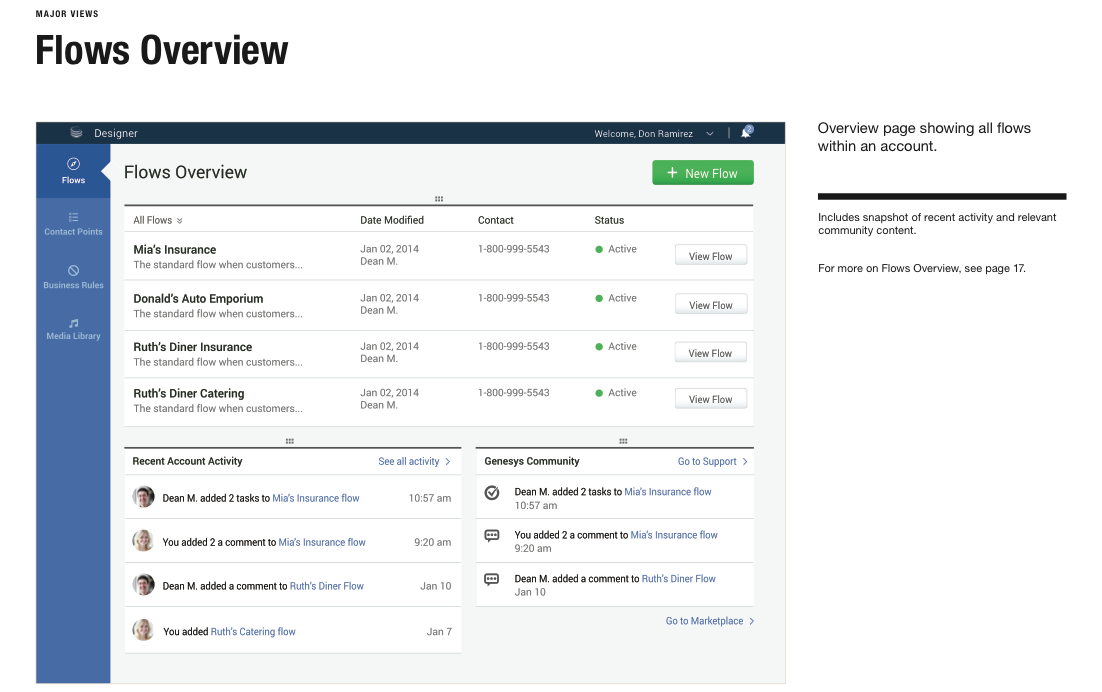This screenshot has width=1102, height=692.
Task: Expand the Welcome, Don Ramirez user dropdown
Action: click(x=710, y=133)
